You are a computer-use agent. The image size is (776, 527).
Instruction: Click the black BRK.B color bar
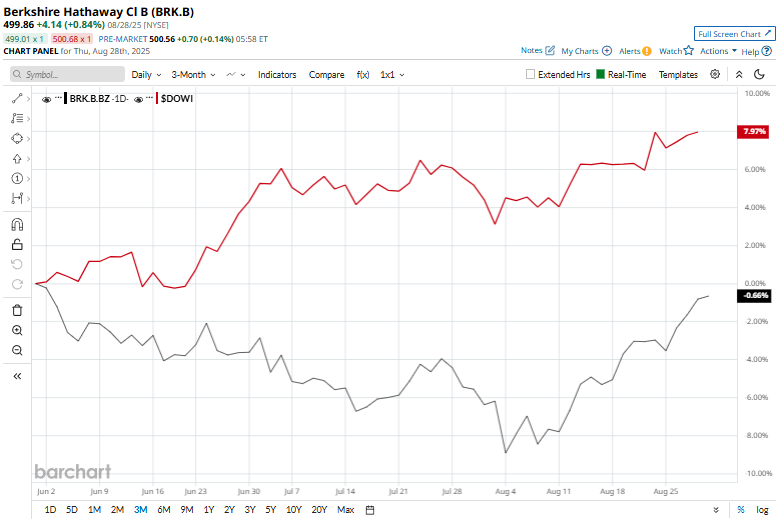point(66,98)
